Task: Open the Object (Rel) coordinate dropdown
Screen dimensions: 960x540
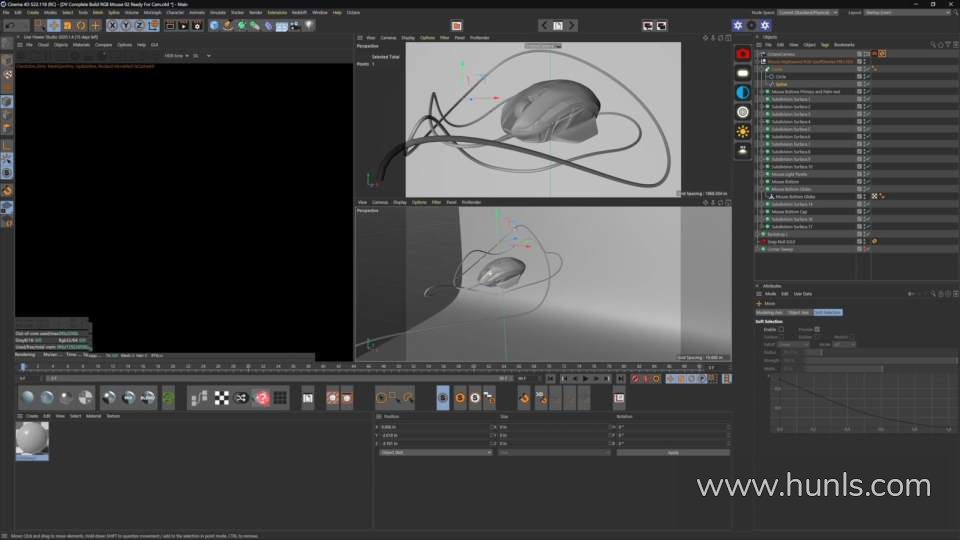Action: pos(435,452)
